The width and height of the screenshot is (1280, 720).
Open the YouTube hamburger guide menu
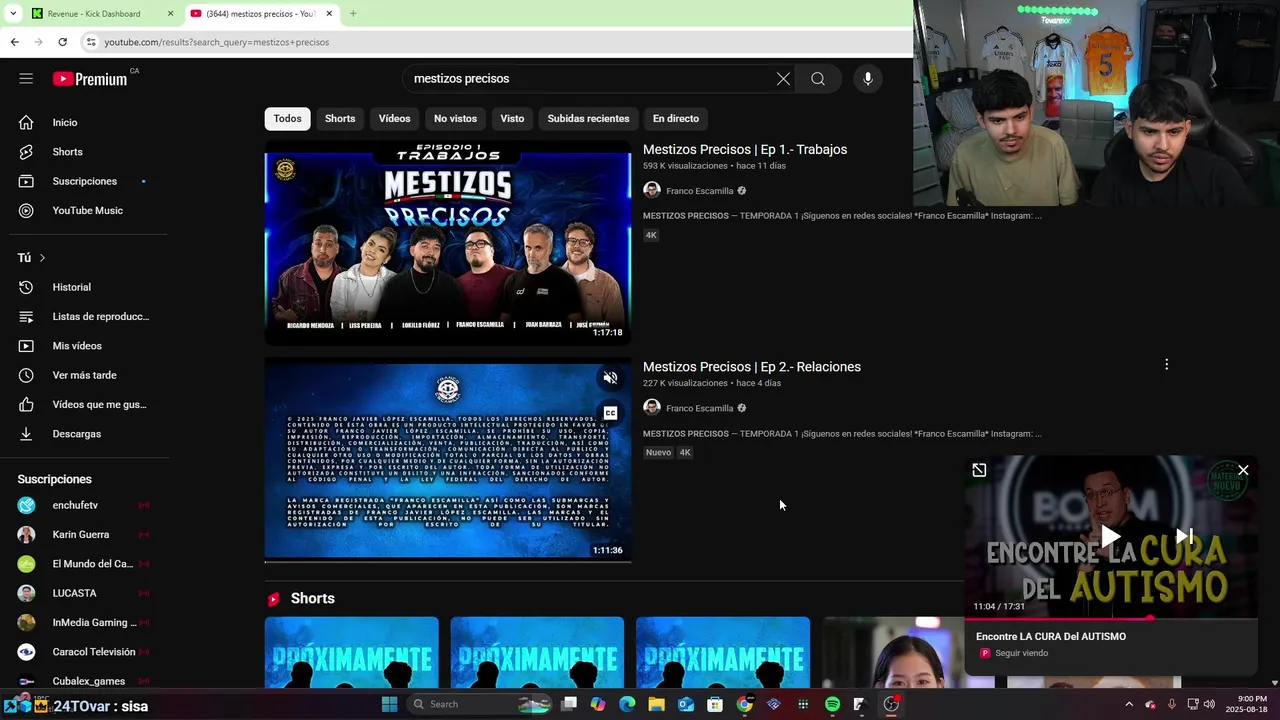pos(26,78)
